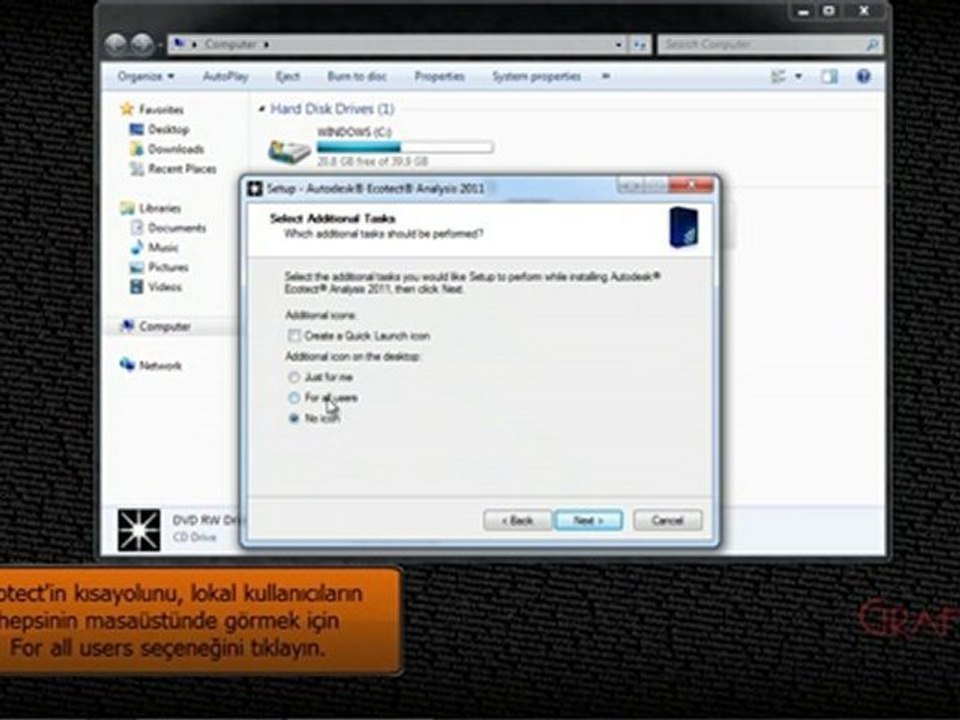Select the WINDOWS (C:) drive icon

point(289,151)
